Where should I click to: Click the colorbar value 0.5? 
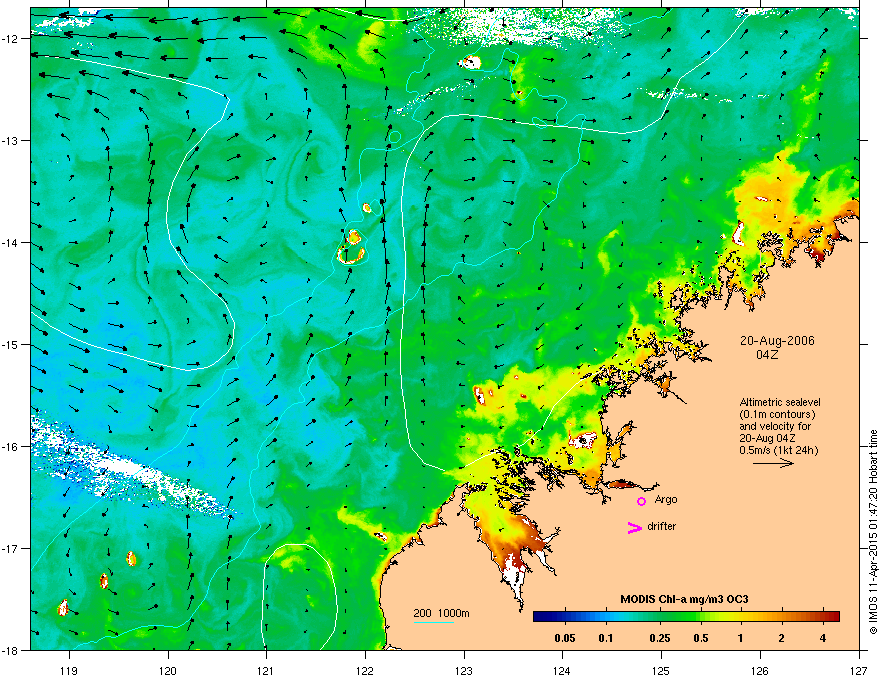(700, 638)
